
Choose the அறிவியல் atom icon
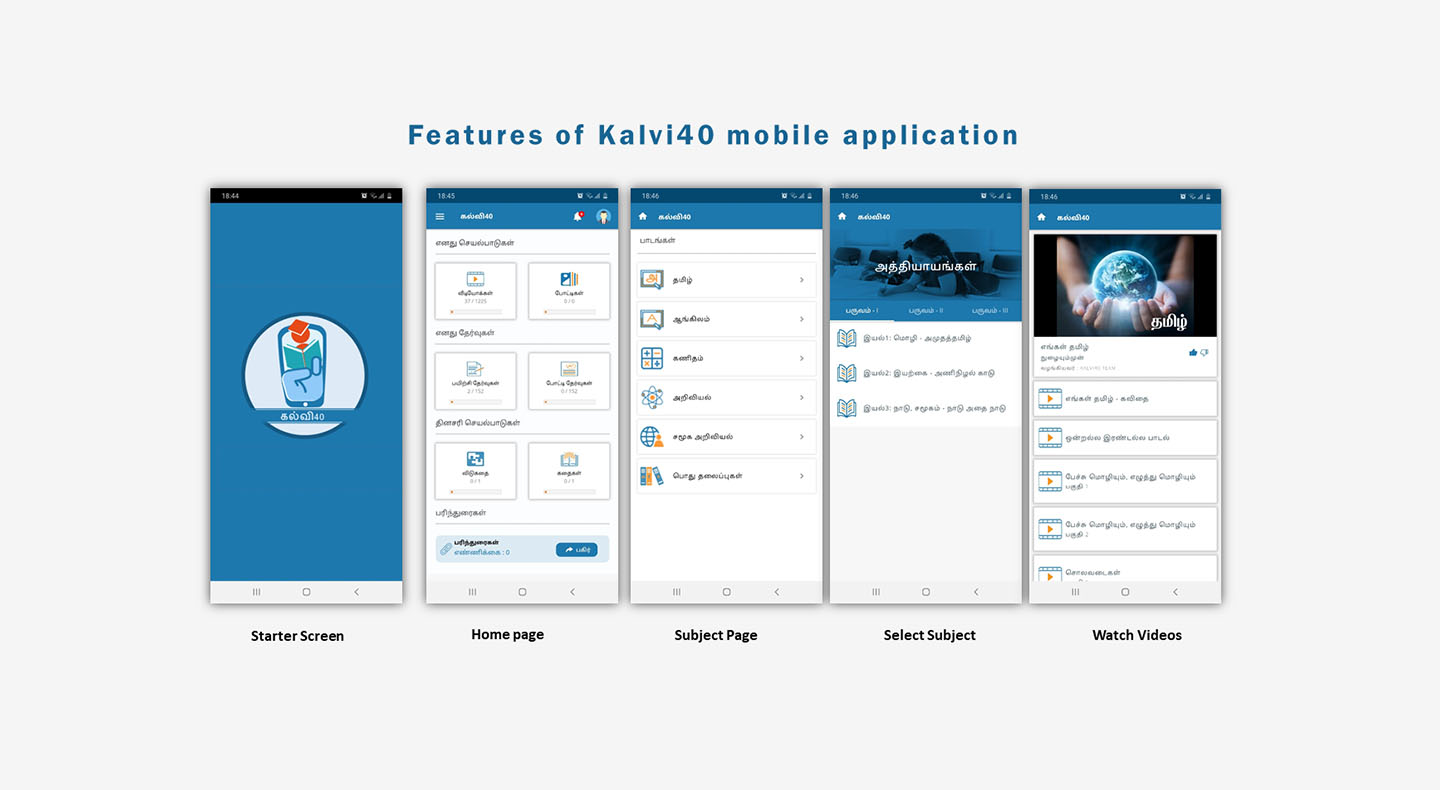tap(652, 397)
